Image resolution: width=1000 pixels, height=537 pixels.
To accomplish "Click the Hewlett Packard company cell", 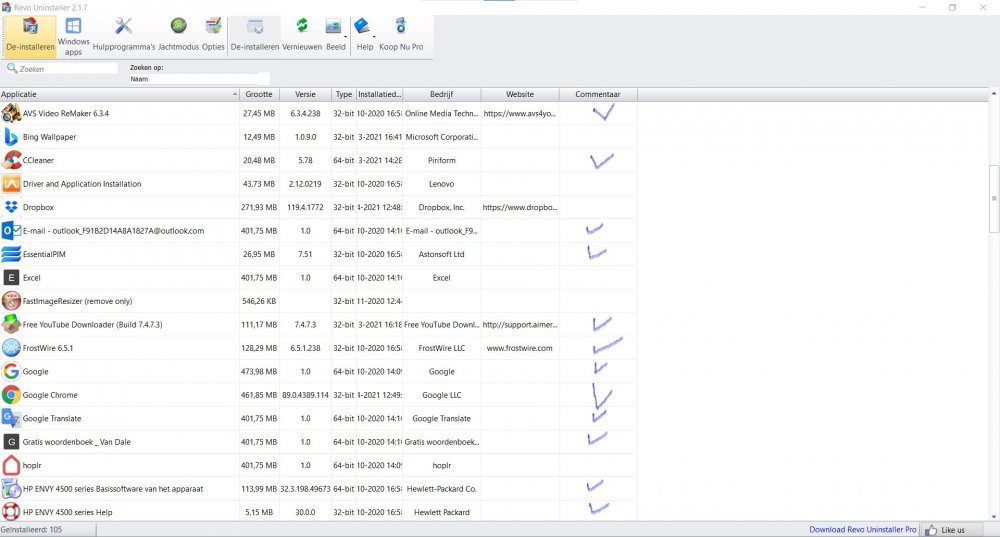I will pos(441,512).
